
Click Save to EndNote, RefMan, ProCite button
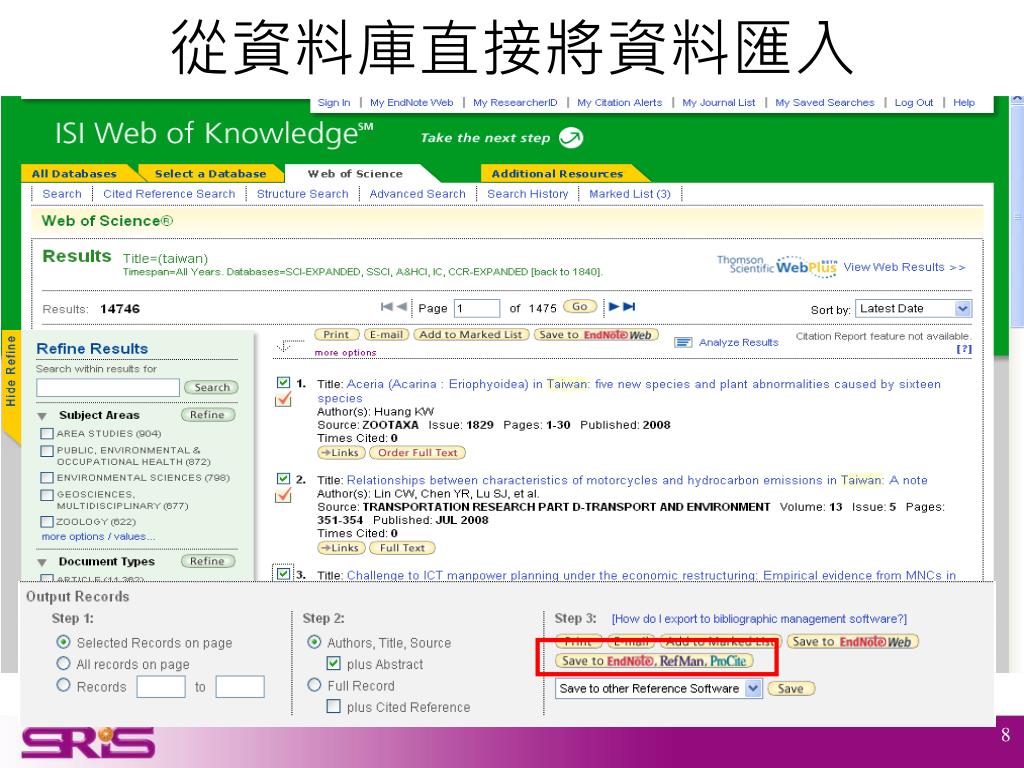click(654, 661)
